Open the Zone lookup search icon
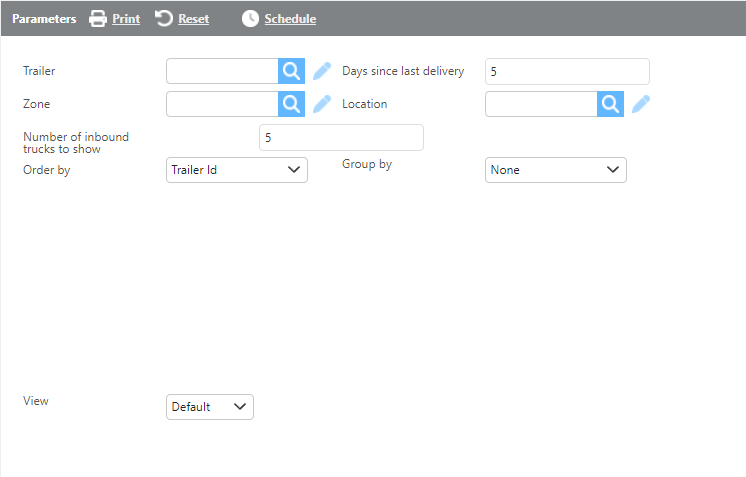746x477 pixels. [290, 104]
